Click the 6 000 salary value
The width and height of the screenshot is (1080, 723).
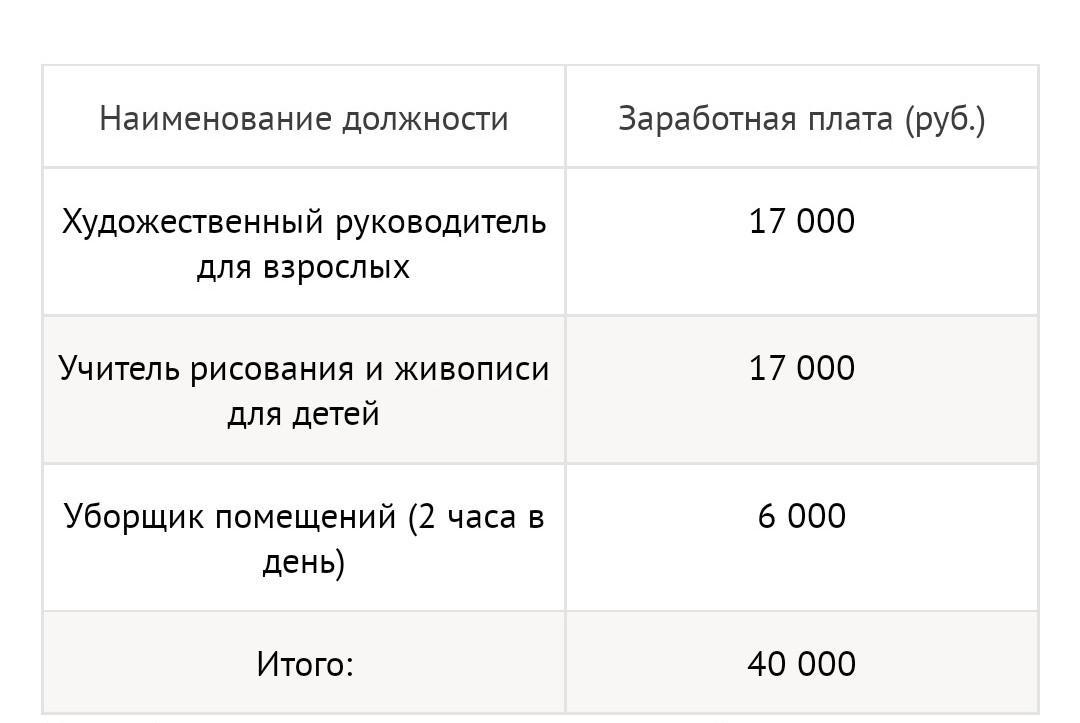pyautogui.click(x=802, y=516)
